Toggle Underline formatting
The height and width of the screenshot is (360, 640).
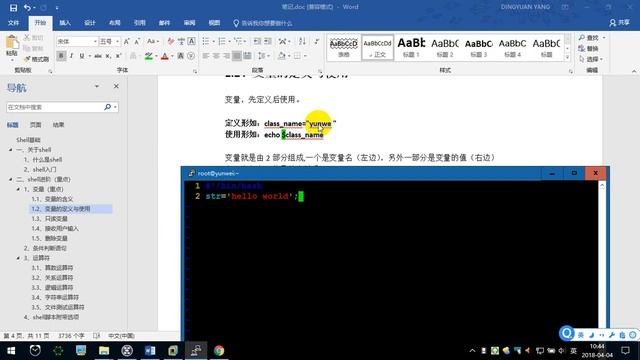tap(82, 56)
